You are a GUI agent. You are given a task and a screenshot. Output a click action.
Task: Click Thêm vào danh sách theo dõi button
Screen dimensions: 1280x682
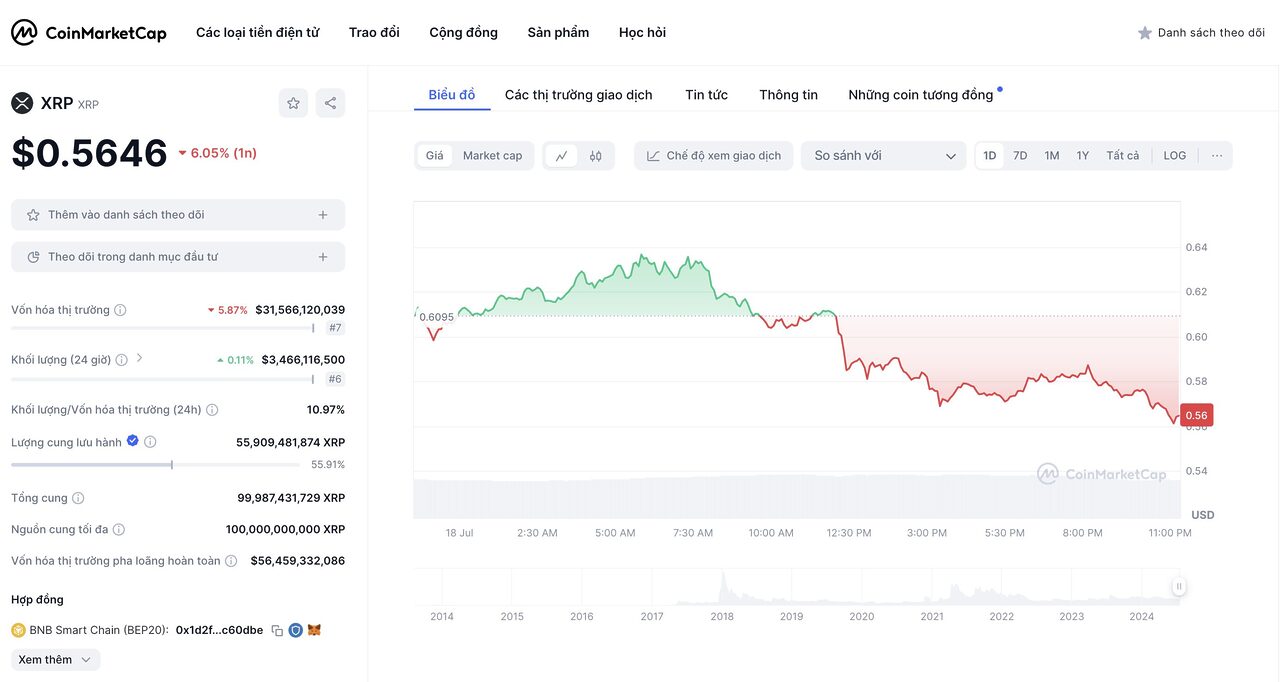178,215
